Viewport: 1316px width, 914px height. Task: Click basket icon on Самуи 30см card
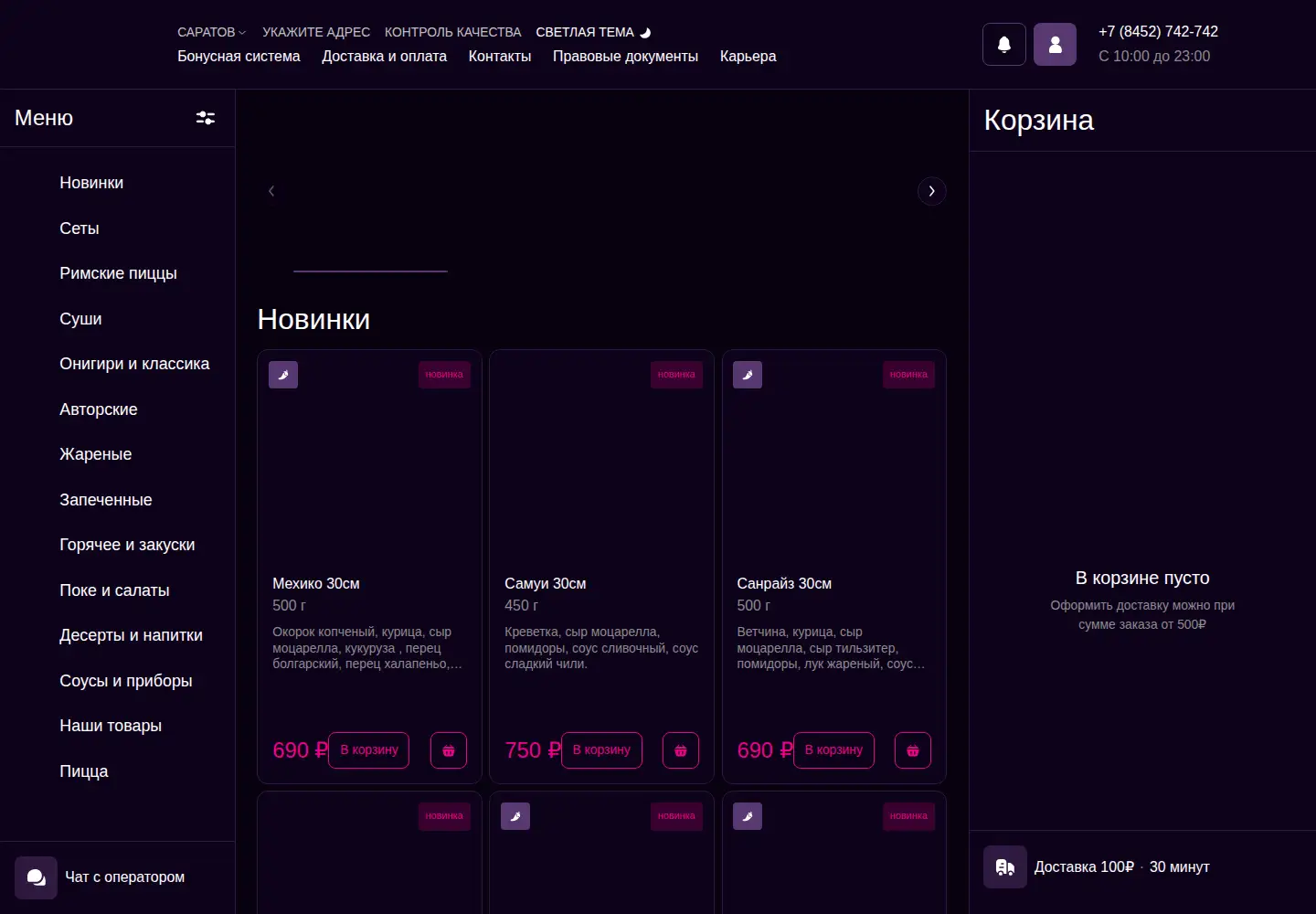681,750
